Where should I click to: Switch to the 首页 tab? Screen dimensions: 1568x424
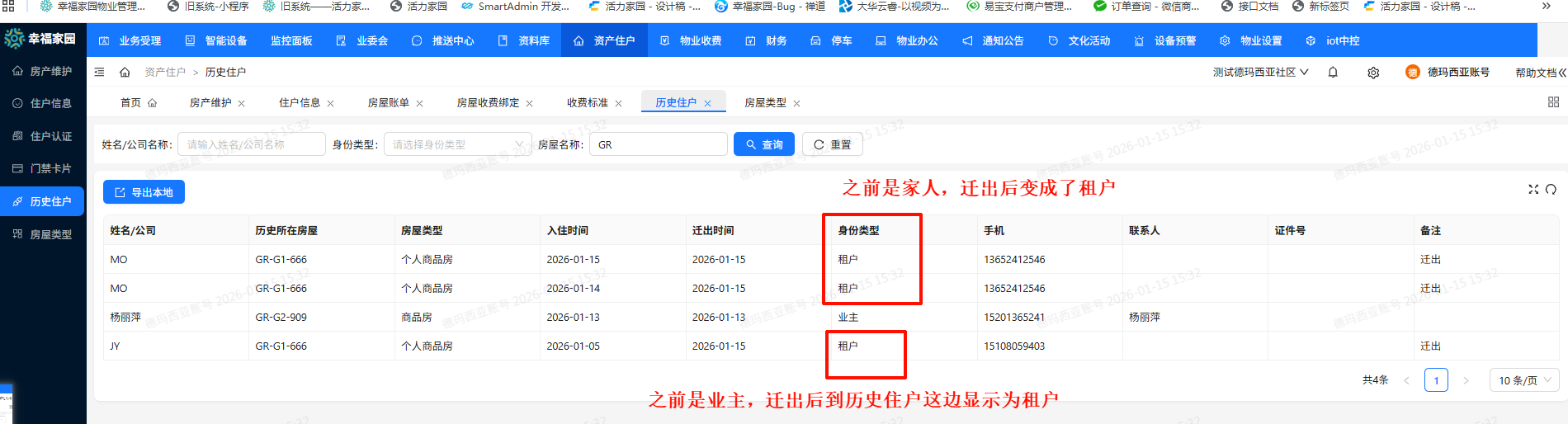(x=139, y=103)
